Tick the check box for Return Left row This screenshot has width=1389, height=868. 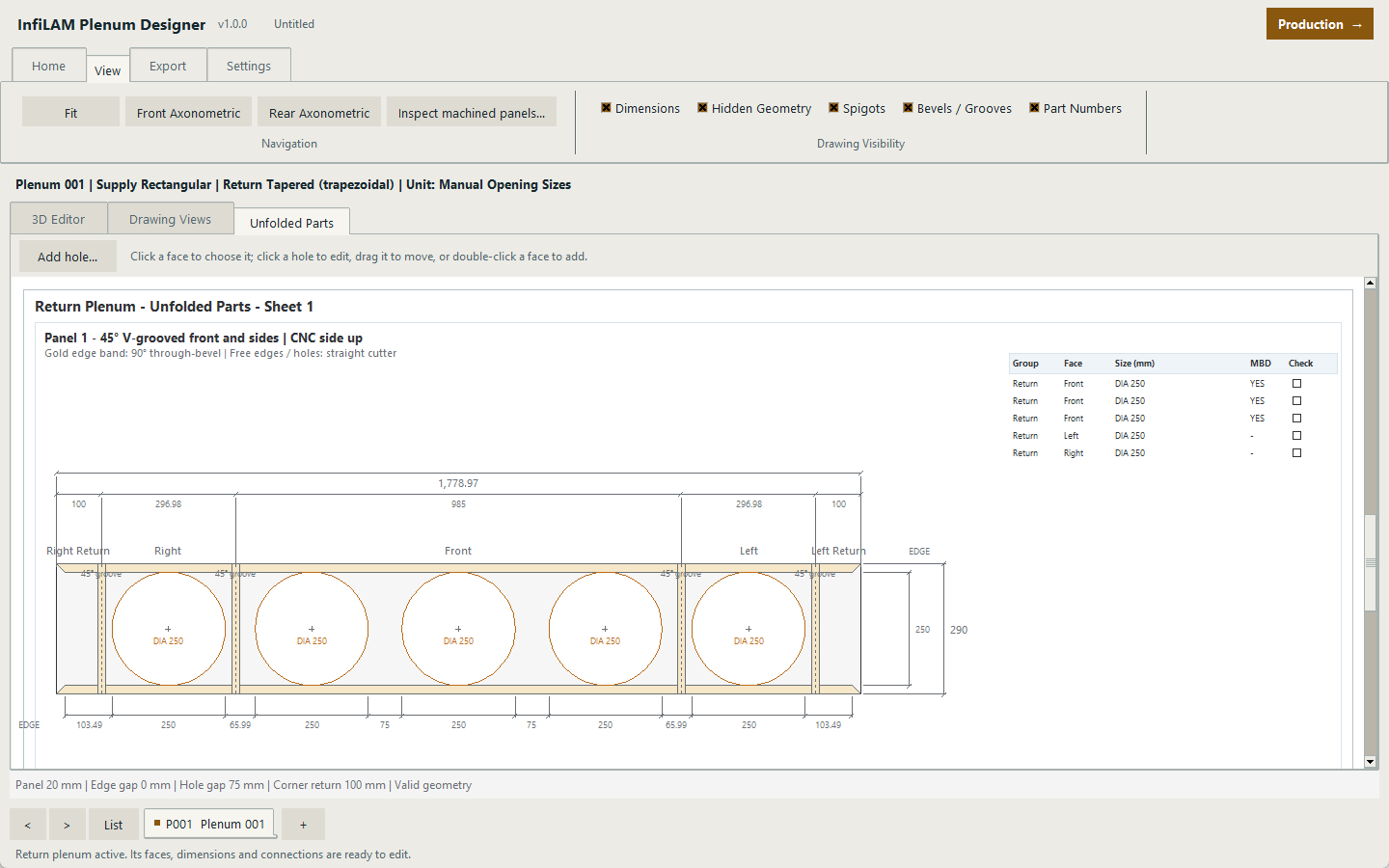tap(1296, 435)
